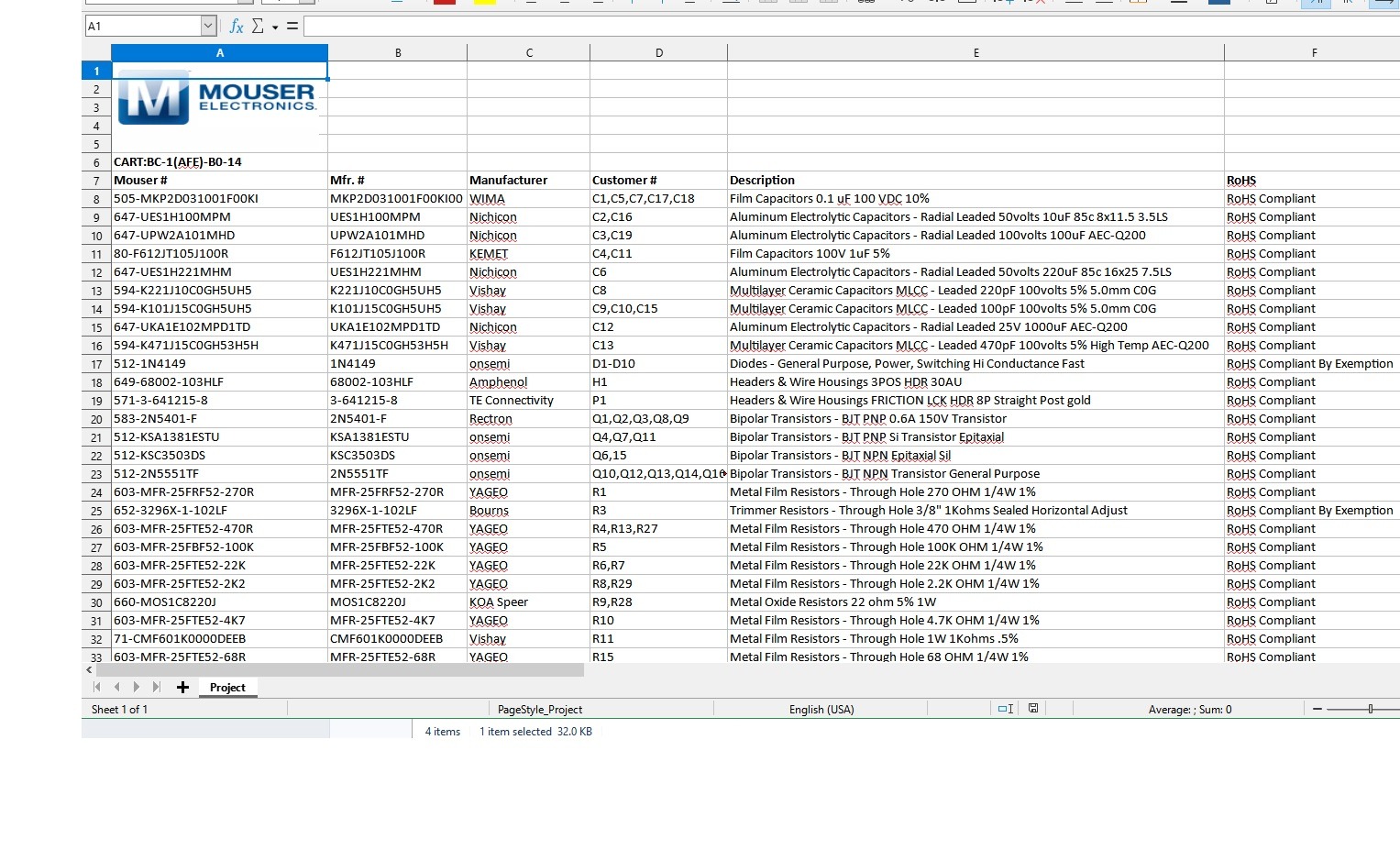Click the 'KOA Speer' manufacturer cell
Image resolution: width=1400 pixels, height=850 pixels.
(x=529, y=602)
